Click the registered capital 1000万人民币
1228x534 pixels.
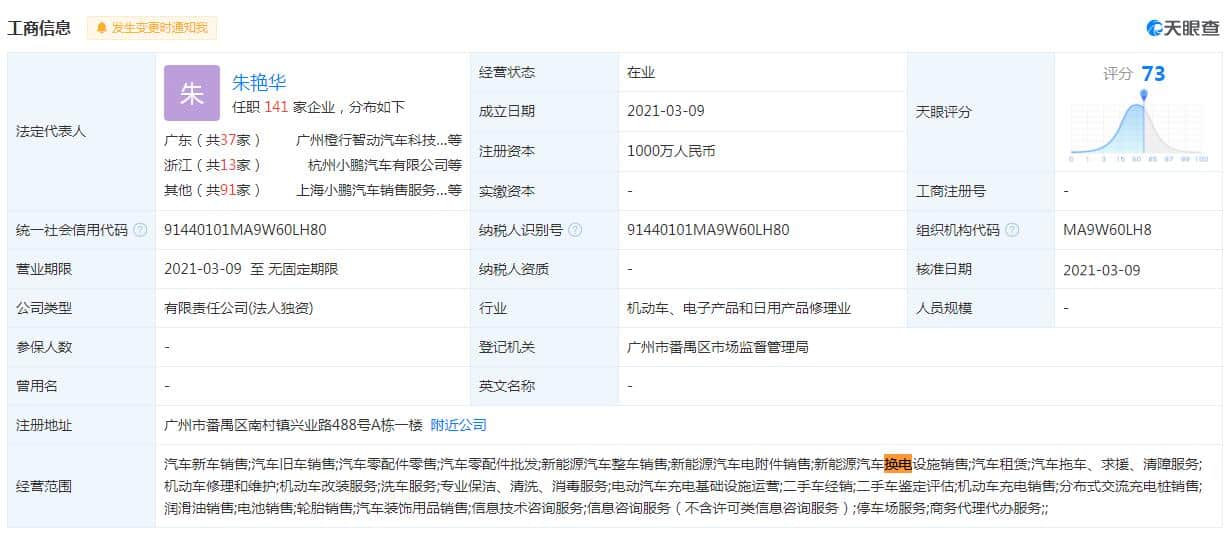(671, 151)
